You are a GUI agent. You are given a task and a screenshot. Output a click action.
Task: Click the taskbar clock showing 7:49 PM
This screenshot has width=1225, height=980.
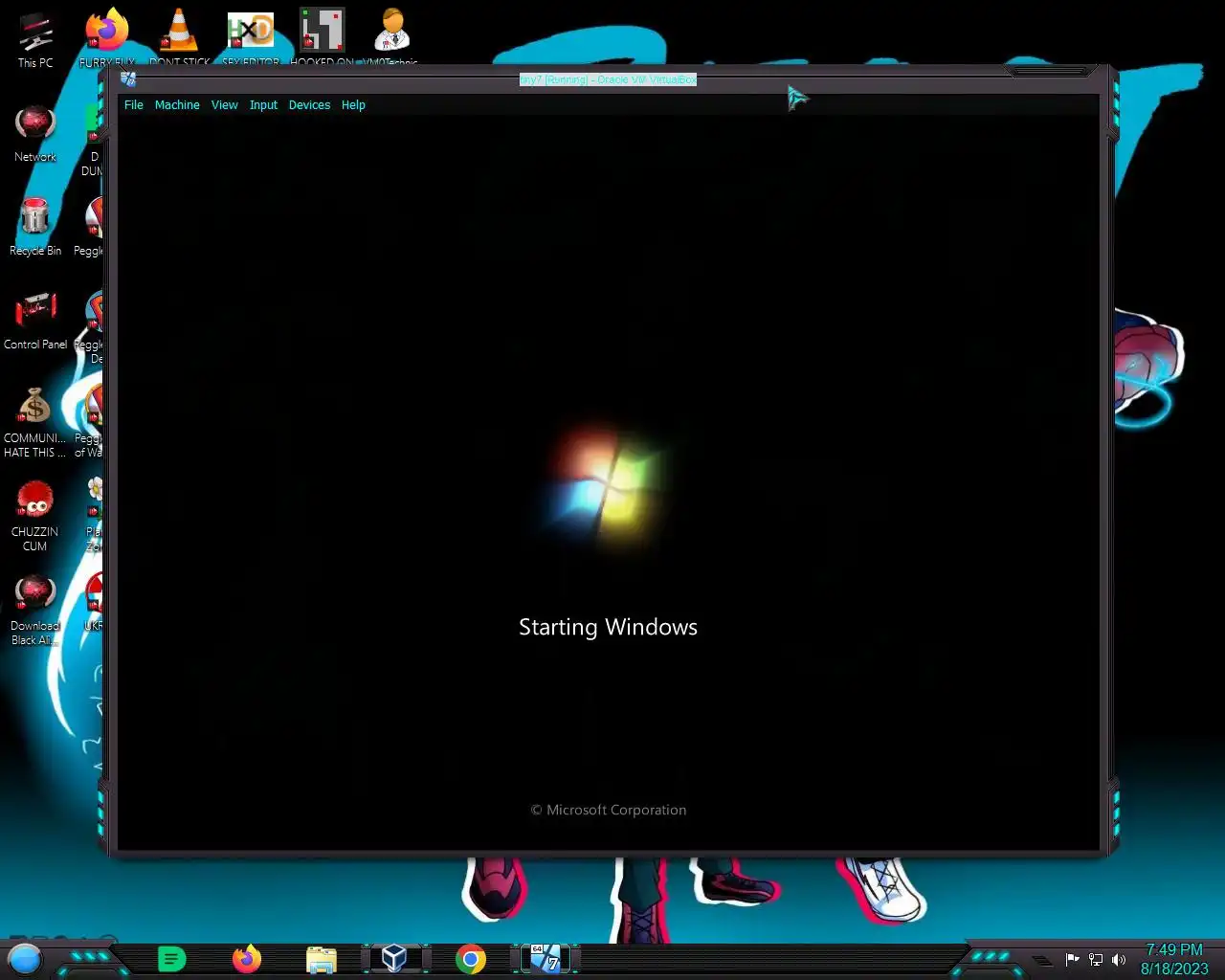1174,949
